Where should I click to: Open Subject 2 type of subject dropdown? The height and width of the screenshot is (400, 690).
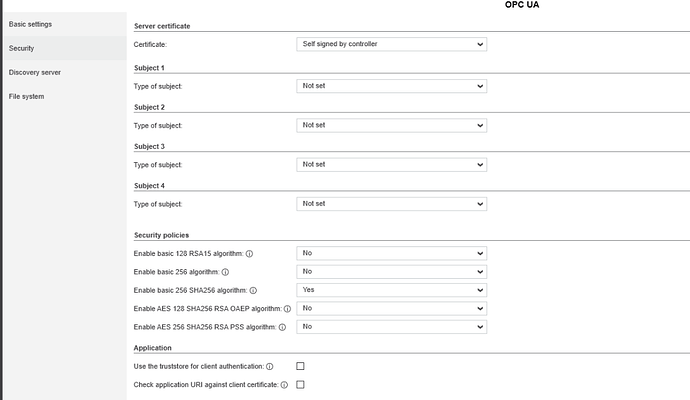coord(391,125)
